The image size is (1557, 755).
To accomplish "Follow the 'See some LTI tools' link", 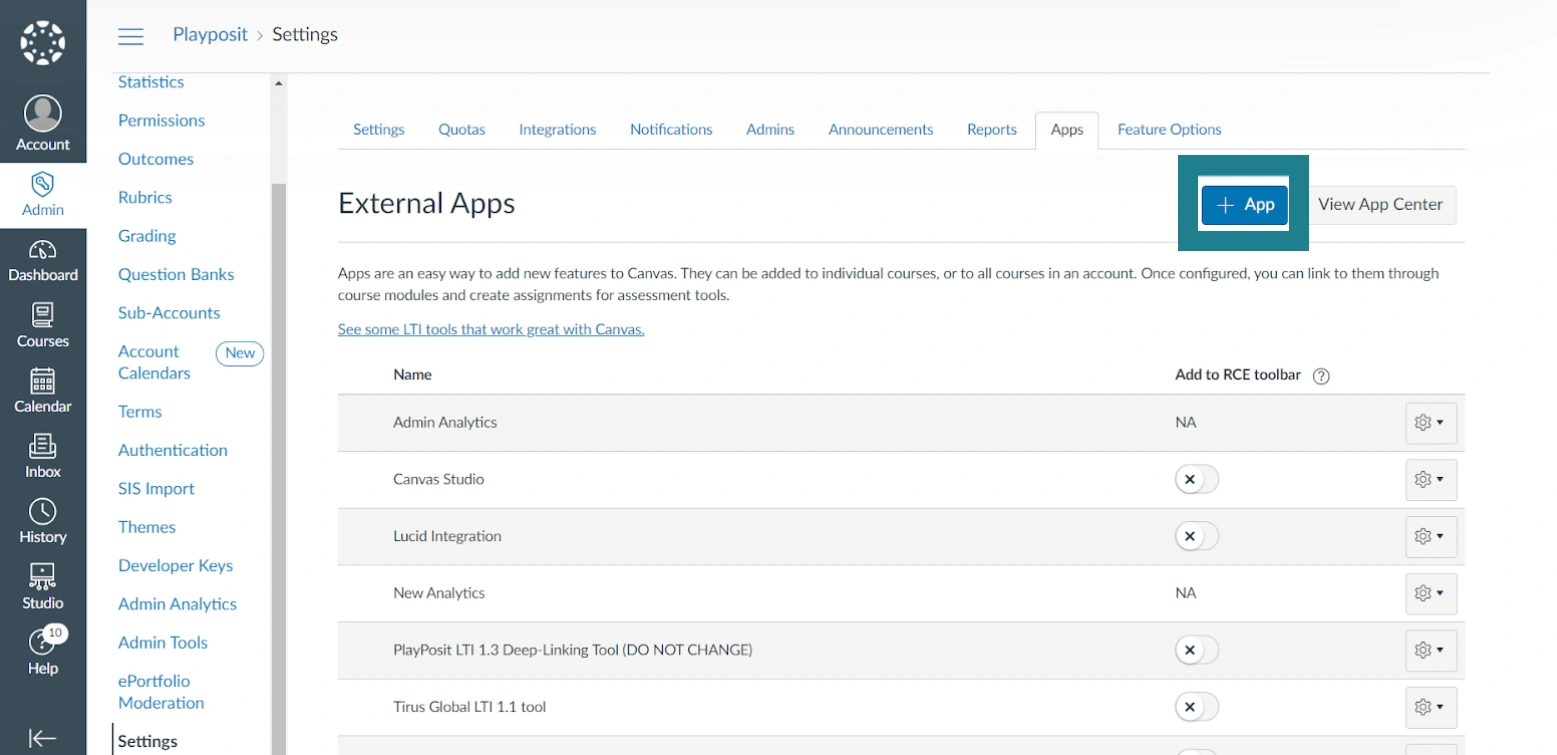I will pyautogui.click(x=491, y=330).
